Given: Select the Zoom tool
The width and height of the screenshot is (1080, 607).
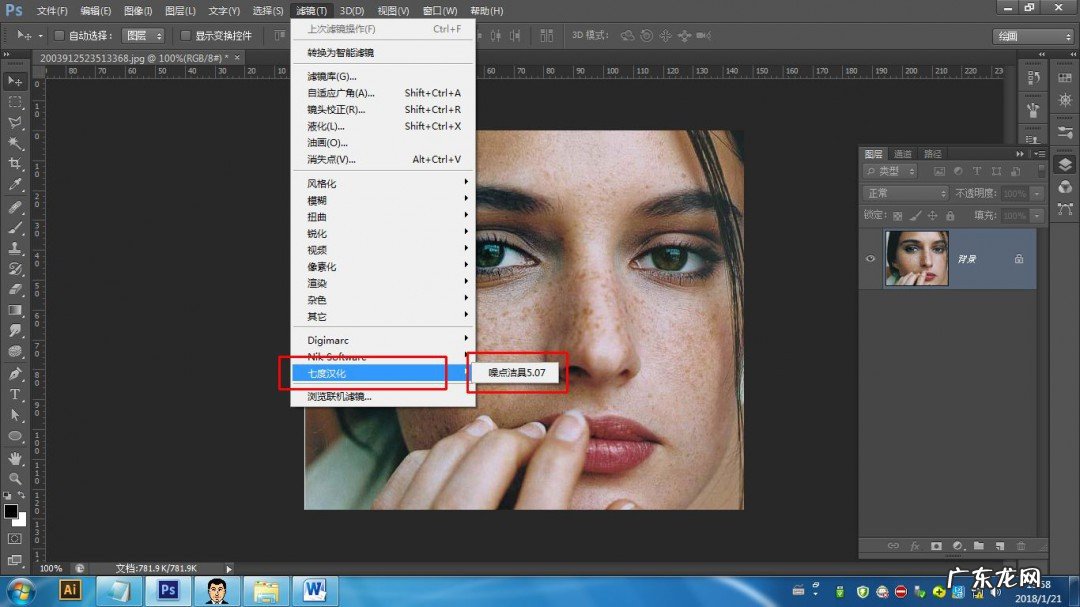Looking at the screenshot, I should 15,478.
